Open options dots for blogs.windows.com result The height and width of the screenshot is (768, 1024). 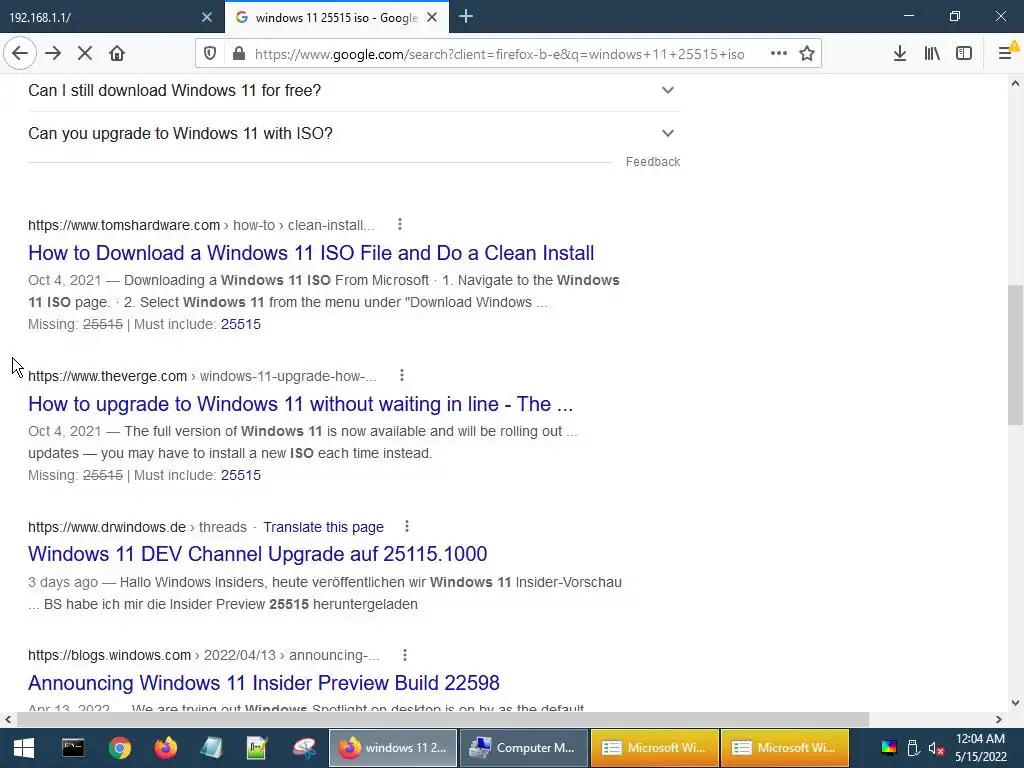[x=405, y=655]
